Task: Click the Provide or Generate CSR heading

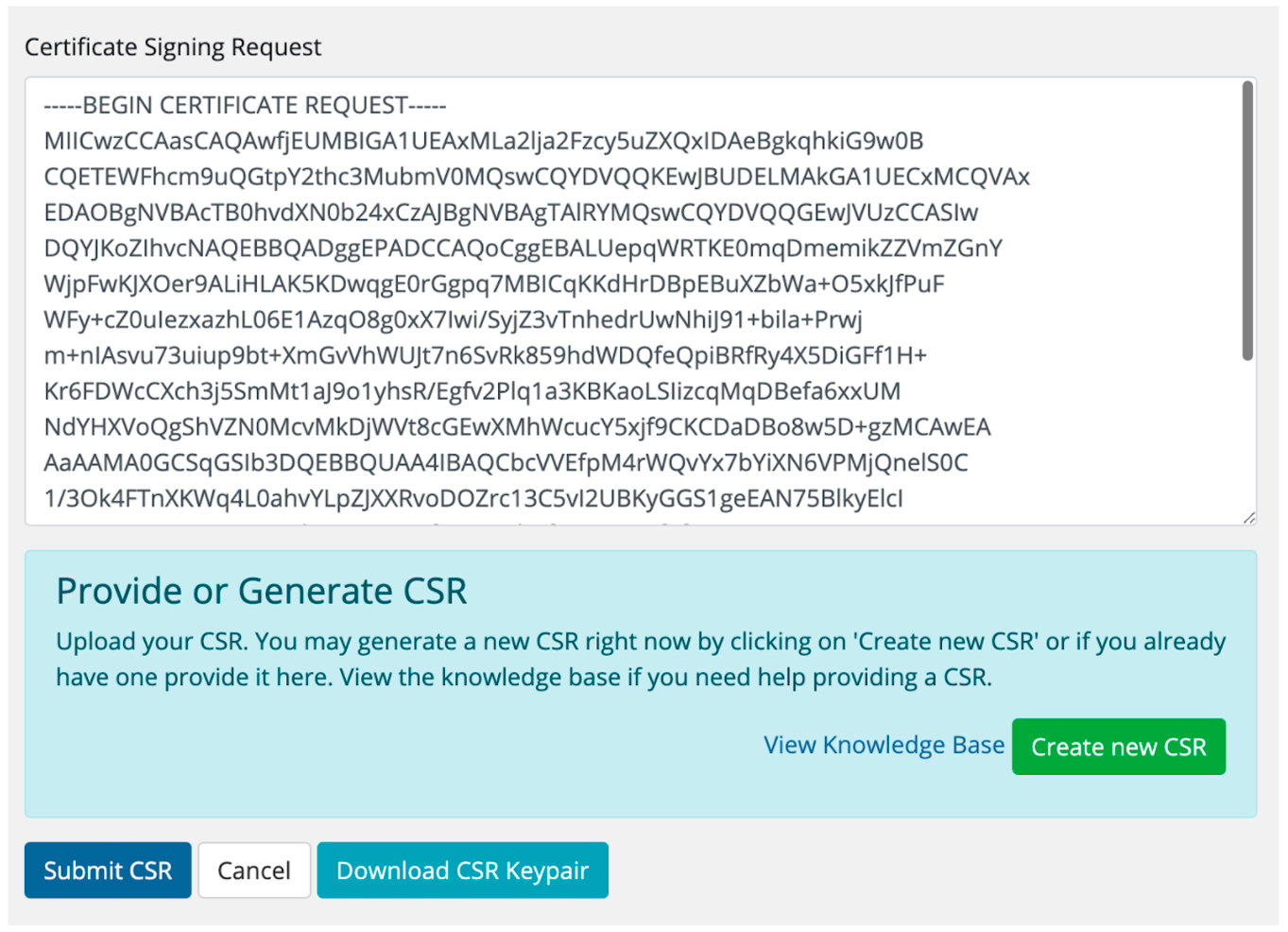Action: (x=261, y=591)
